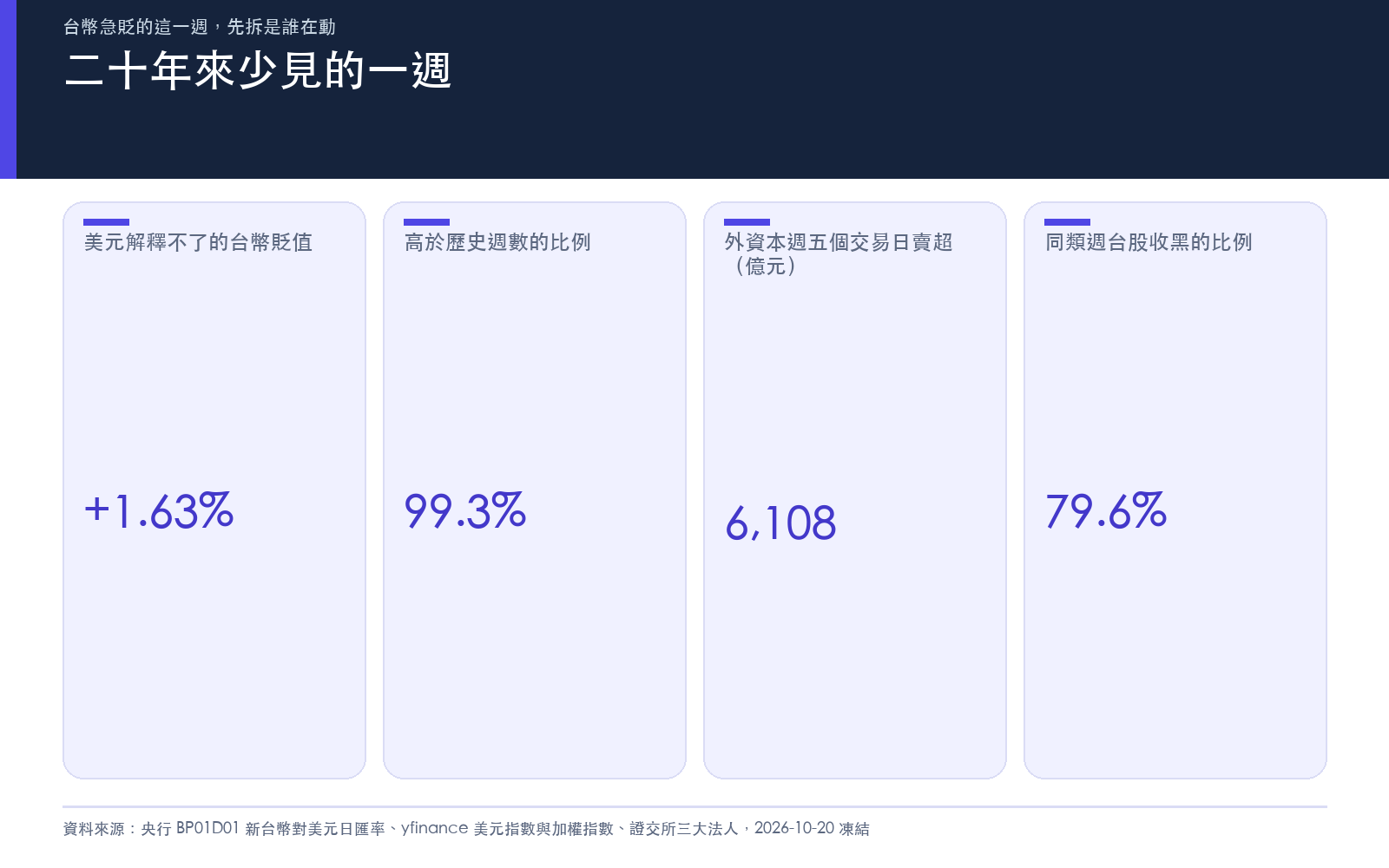Select the value +1.63%
Screen dimensions: 1389x868
click(159, 510)
